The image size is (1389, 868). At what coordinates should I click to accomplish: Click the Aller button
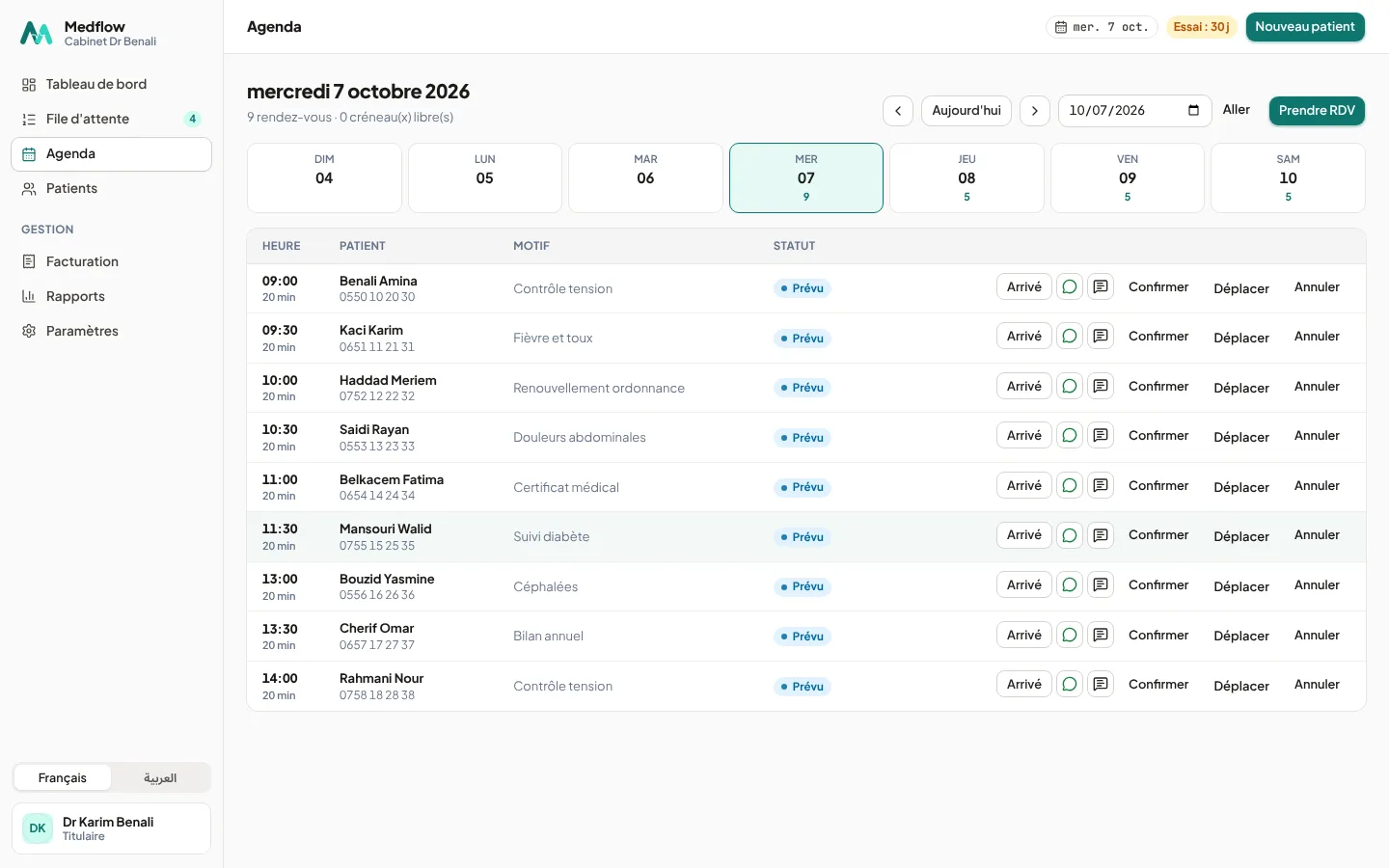coord(1237,110)
